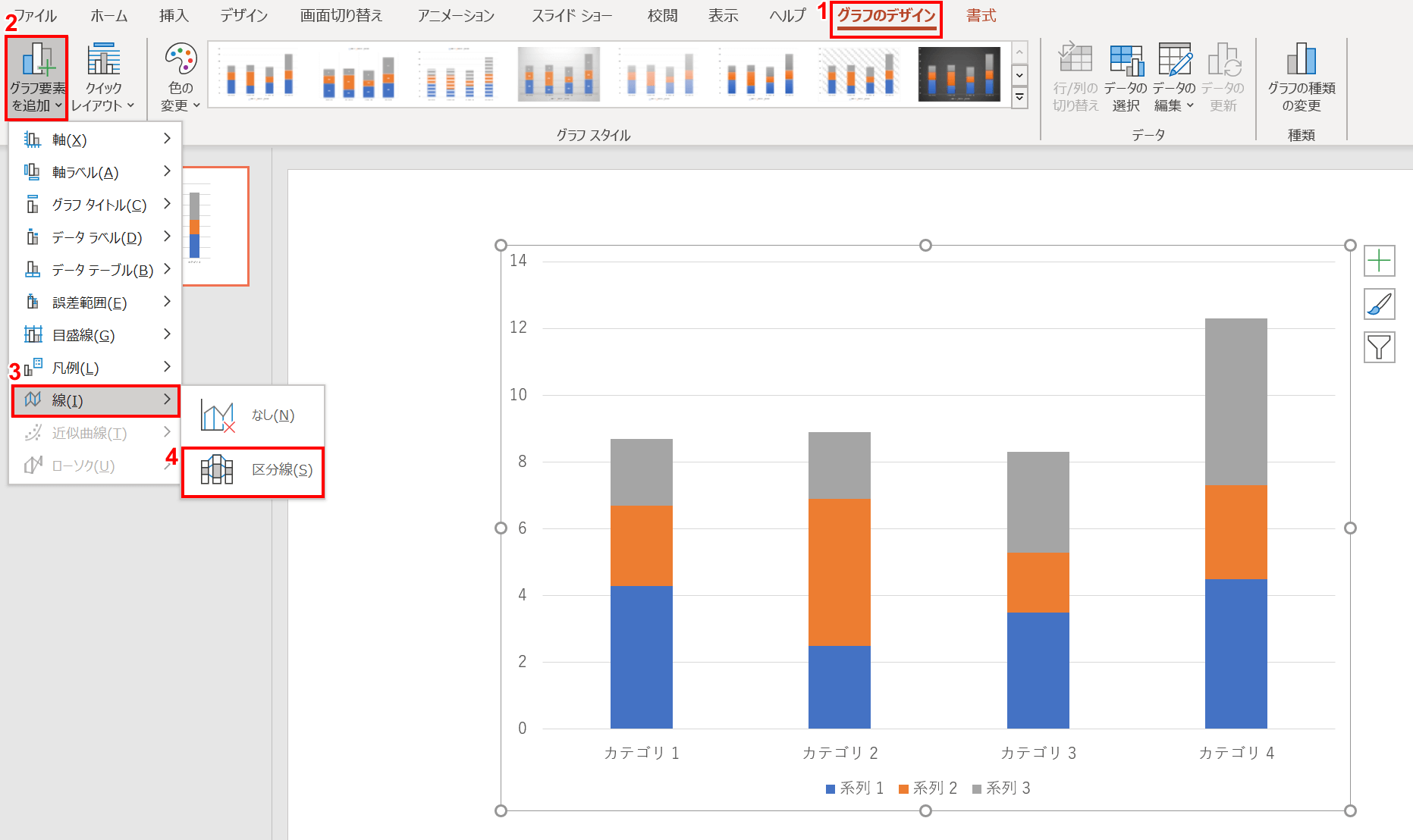Image resolution: width=1413 pixels, height=840 pixels.
Task: Click the 目盛線(G) menu icon
Action: [33, 335]
